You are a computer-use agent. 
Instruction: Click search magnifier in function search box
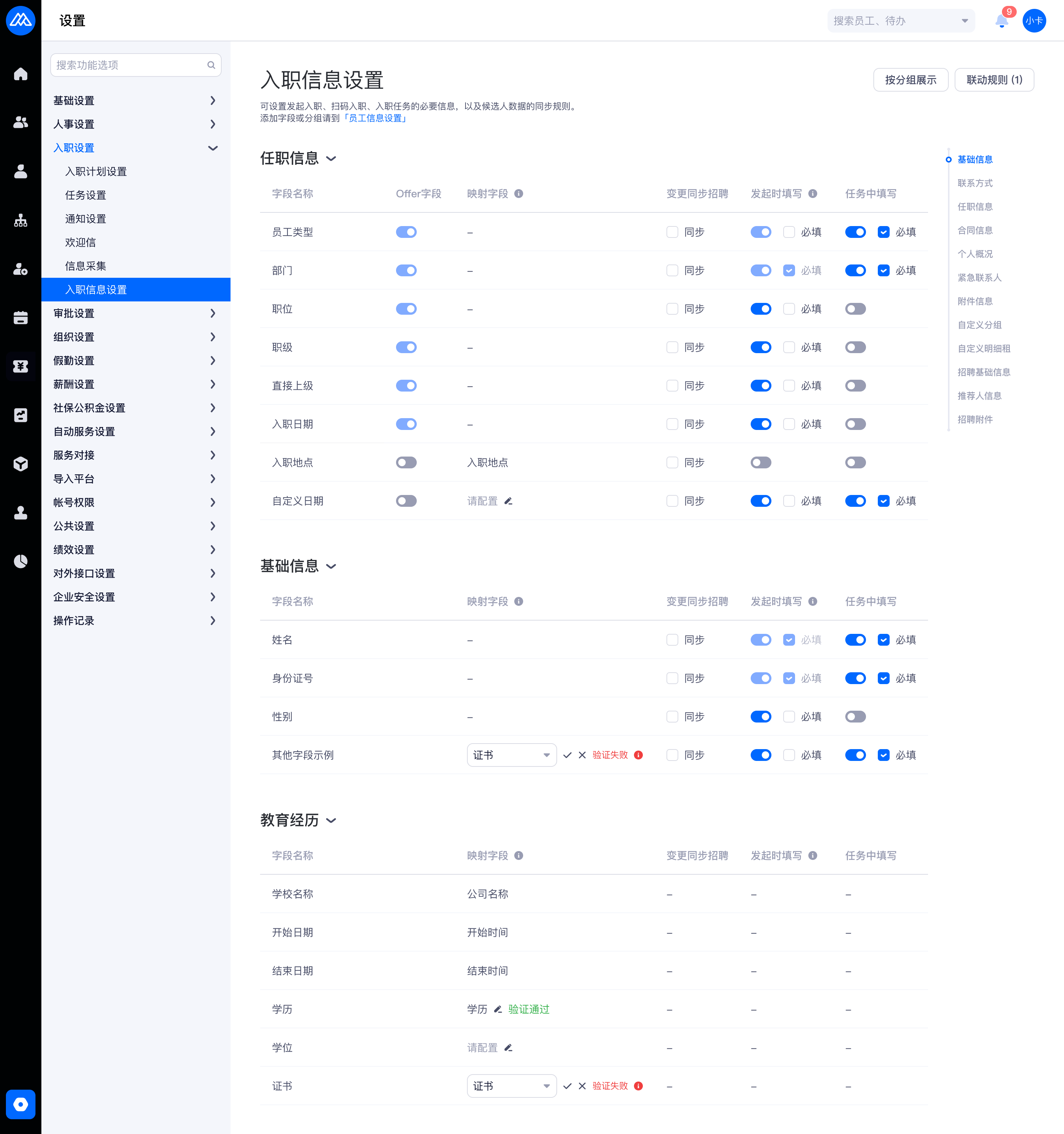click(x=211, y=65)
